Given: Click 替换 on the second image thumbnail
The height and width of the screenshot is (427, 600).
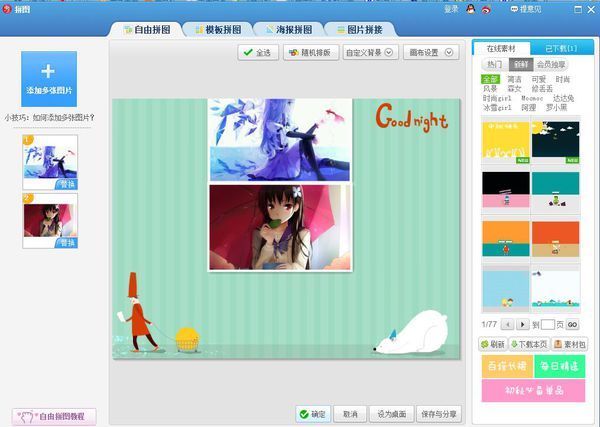Looking at the screenshot, I should [67, 243].
